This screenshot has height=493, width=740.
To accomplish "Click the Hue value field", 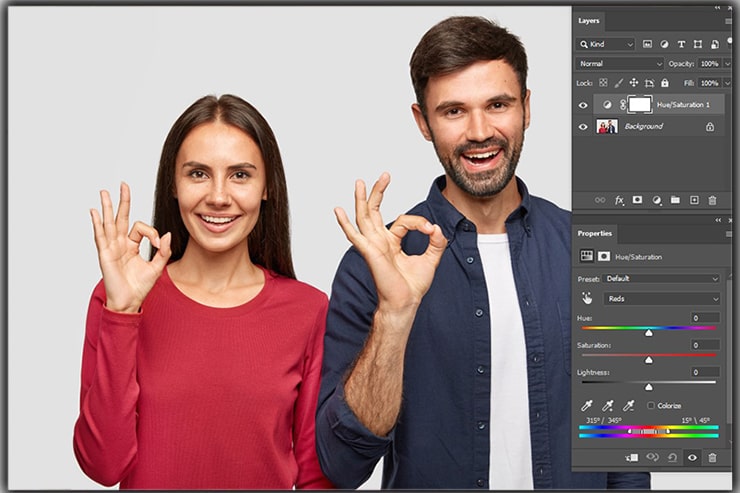I will click(x=706, y=318).
